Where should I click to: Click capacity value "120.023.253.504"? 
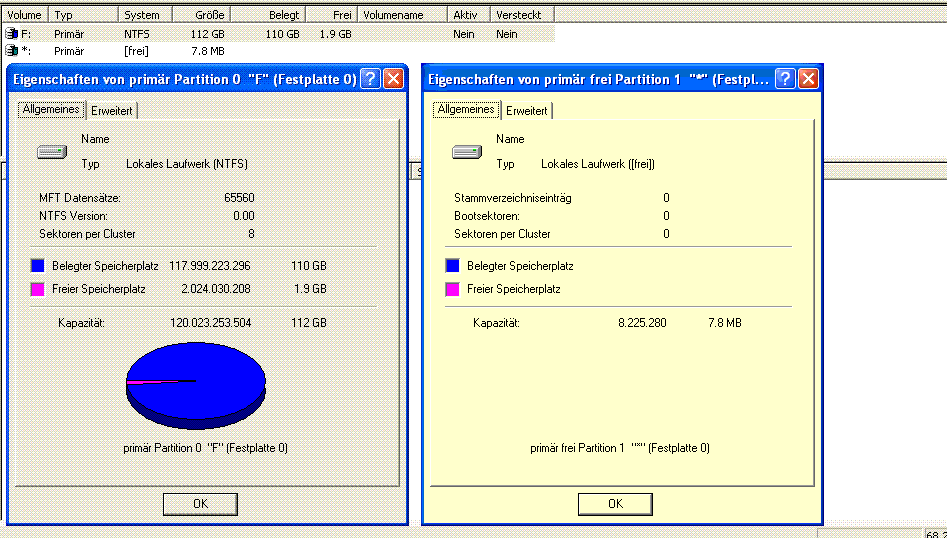pyautogui.click(x=211, y=323)
